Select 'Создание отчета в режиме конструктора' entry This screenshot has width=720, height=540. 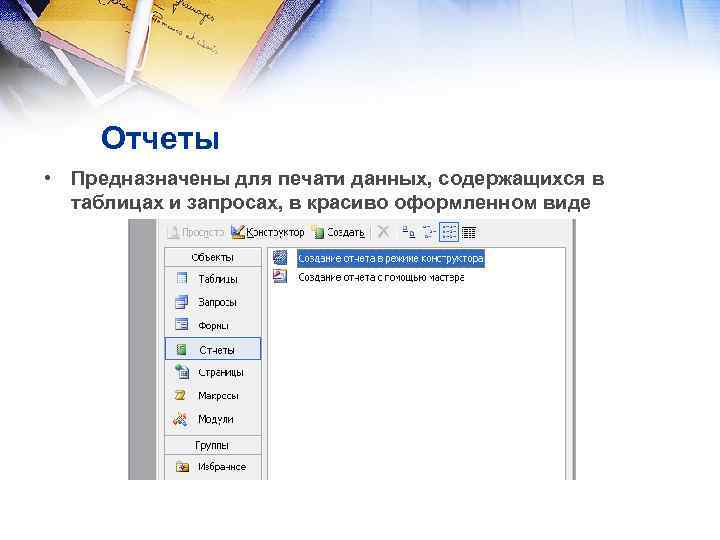coord(391,259)
